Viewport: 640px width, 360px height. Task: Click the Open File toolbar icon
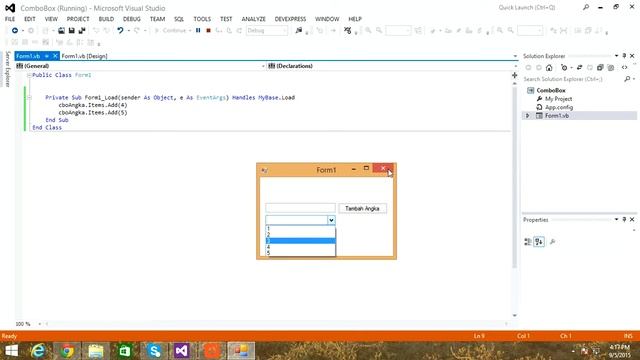tap(61, 31)
